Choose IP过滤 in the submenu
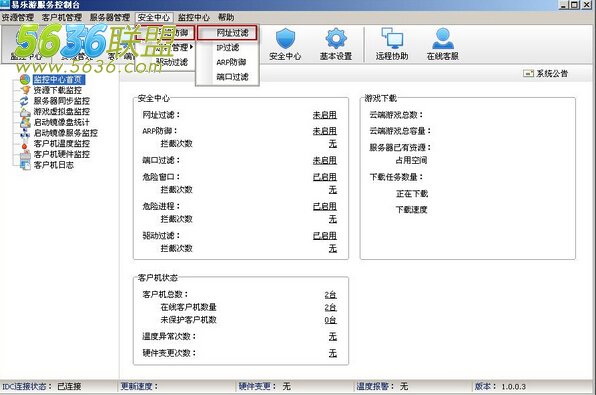Screen dimensions: 596x395 (227, 48)
